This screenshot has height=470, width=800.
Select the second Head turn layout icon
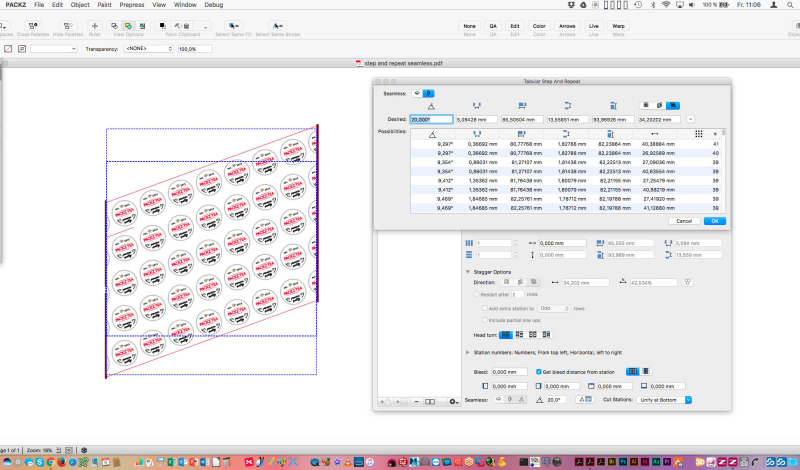(x=519, y=335)
